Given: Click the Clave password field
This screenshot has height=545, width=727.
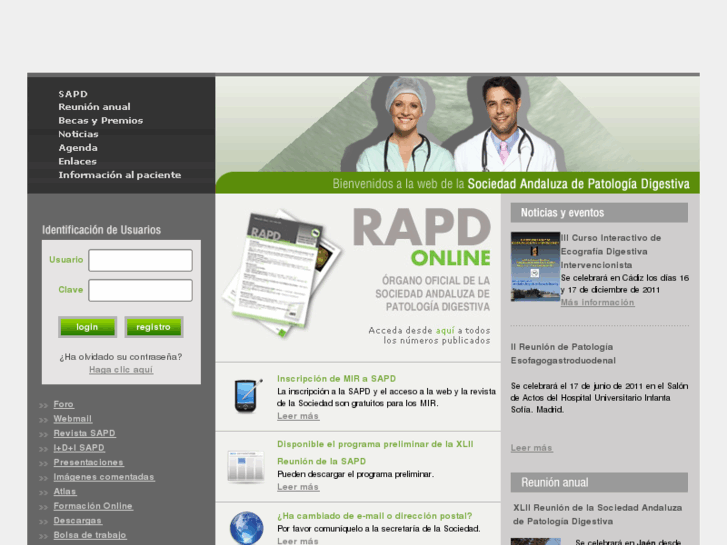Looking at the screenshot, I should pyautogui.click(x=140, y=290).
